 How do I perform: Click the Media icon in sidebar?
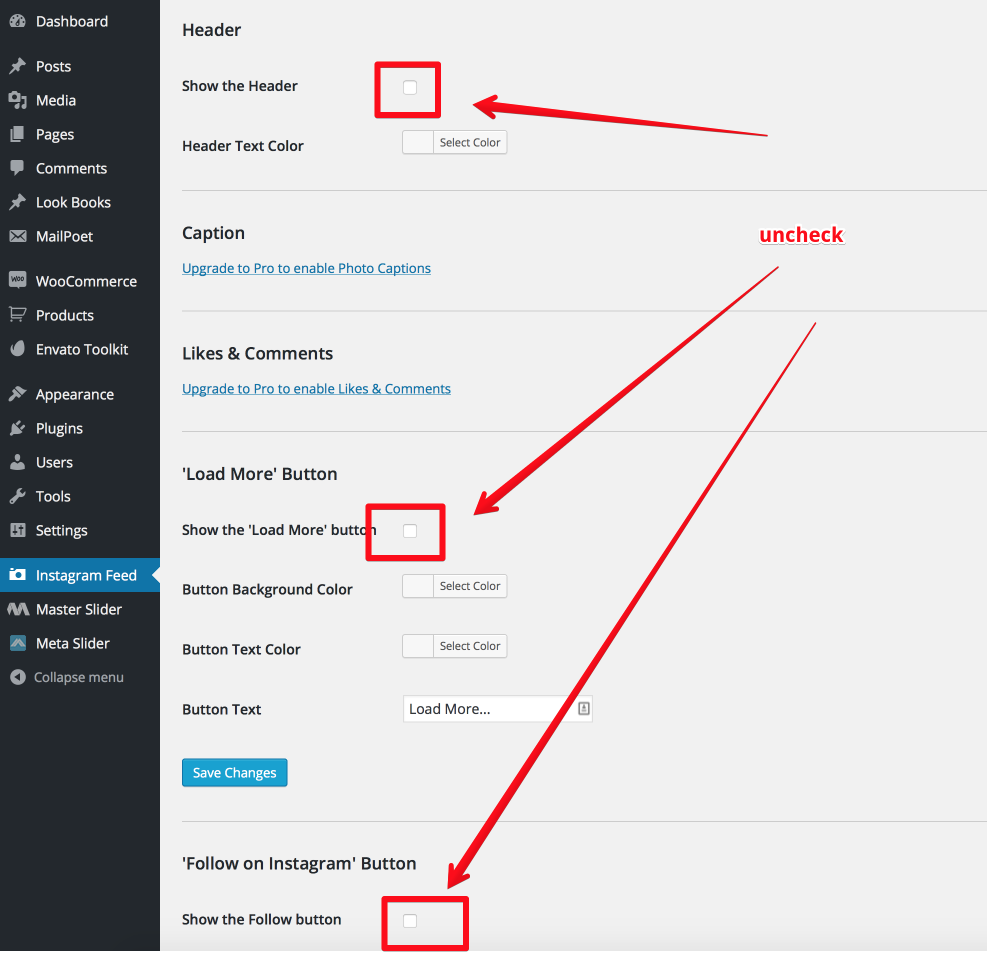(x=18, y=100)
